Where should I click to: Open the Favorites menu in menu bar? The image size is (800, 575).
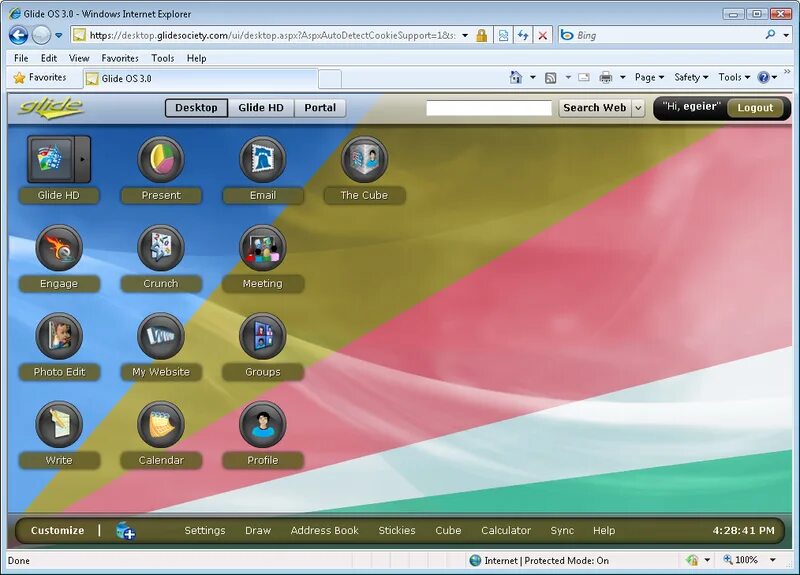tap(120, 58)
